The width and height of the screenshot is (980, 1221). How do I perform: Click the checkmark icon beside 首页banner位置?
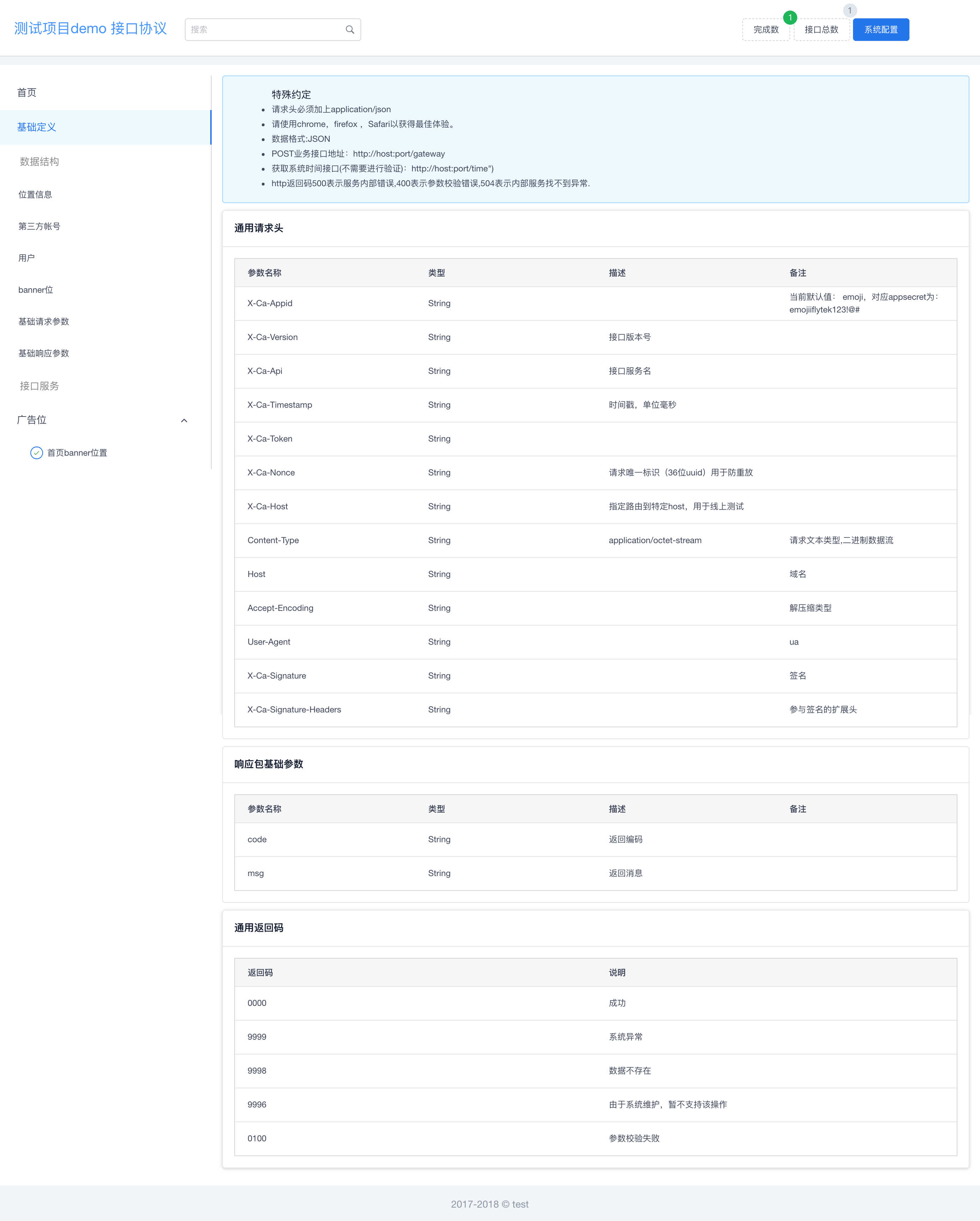tap(36, 452)
